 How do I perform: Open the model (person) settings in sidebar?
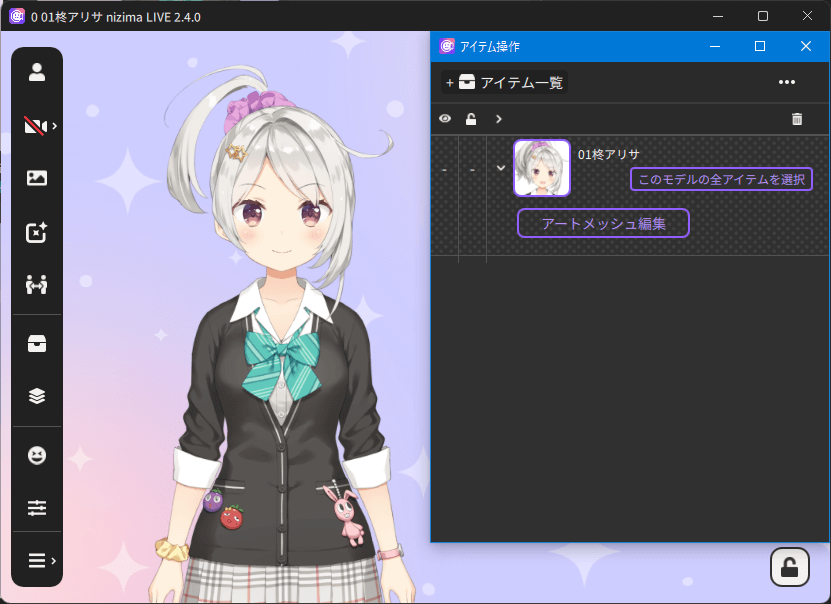click(x=37, y=72)
